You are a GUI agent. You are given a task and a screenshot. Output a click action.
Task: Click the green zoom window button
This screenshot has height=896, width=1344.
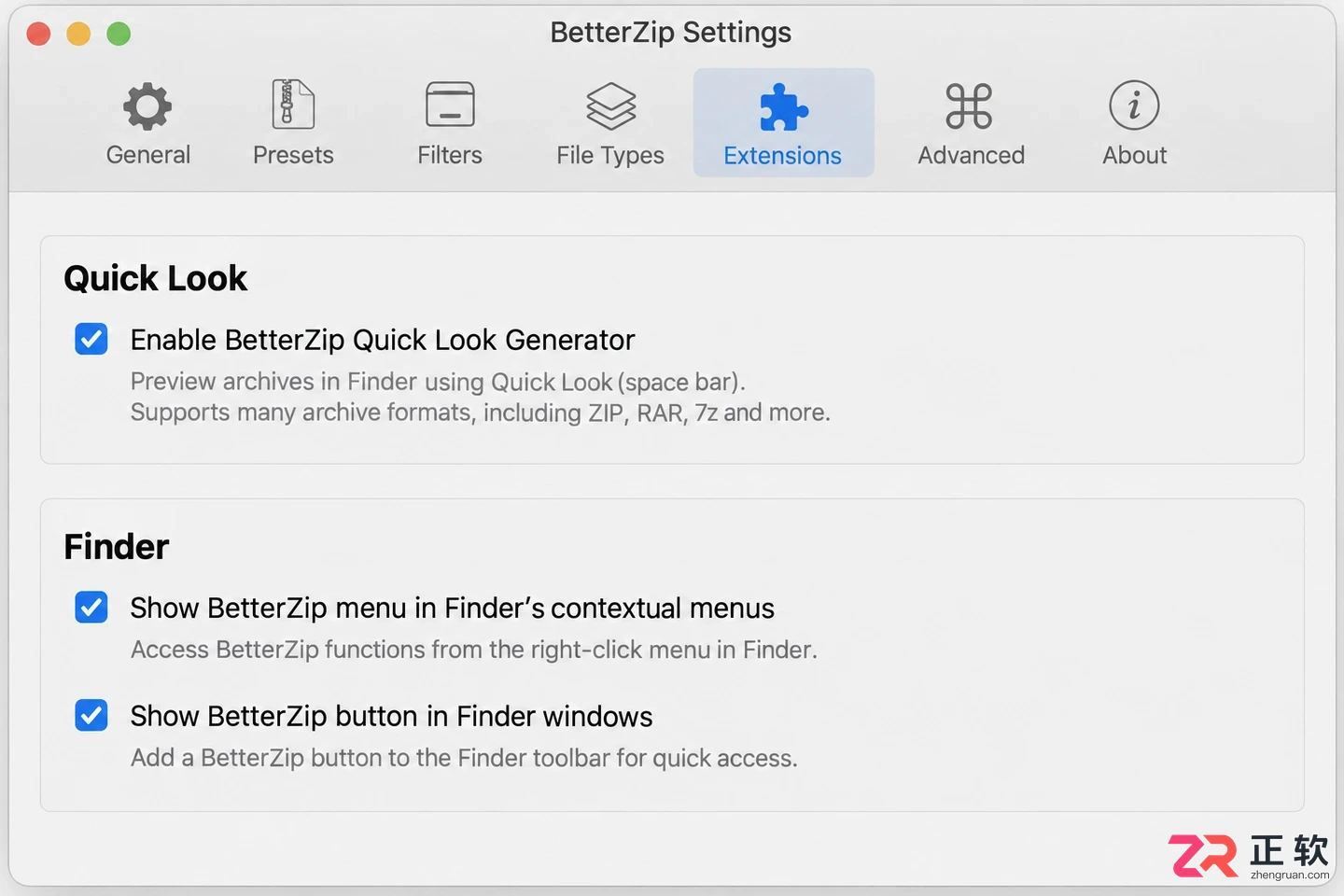[119, 34]
